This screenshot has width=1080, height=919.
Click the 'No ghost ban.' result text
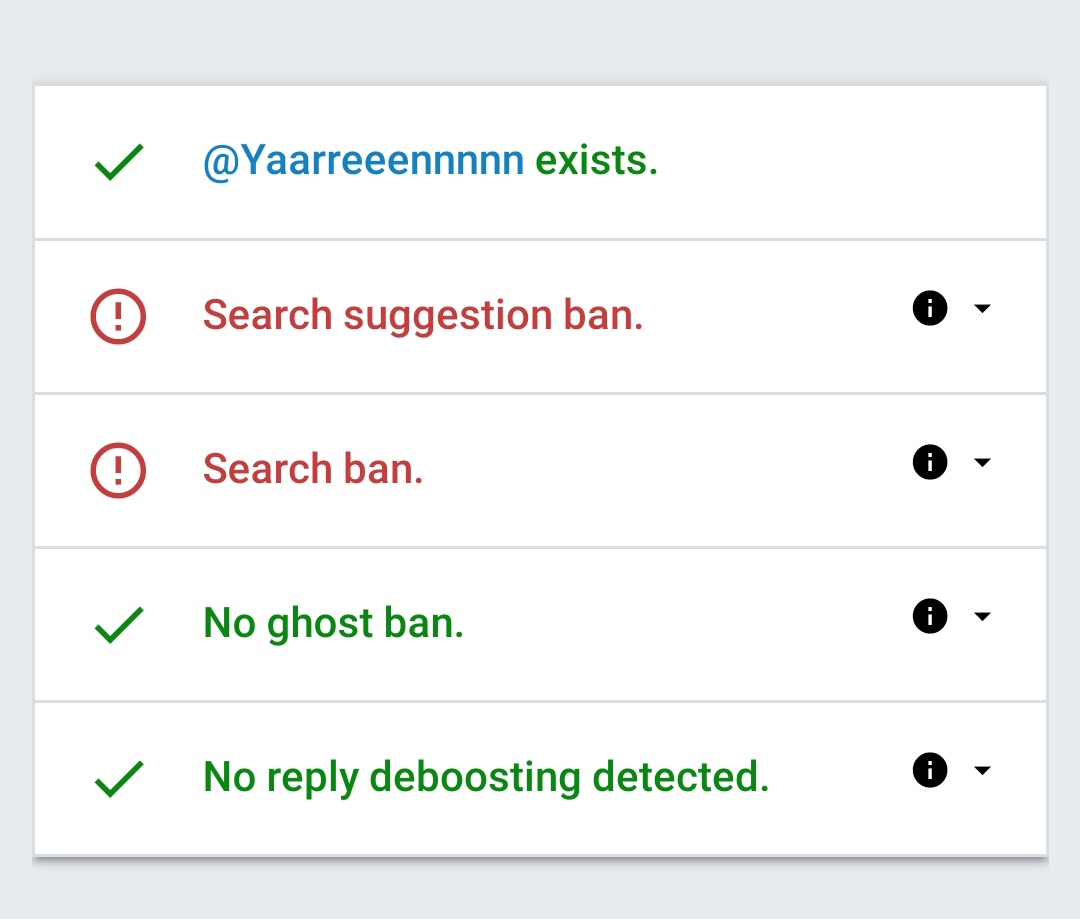[333, 624]
